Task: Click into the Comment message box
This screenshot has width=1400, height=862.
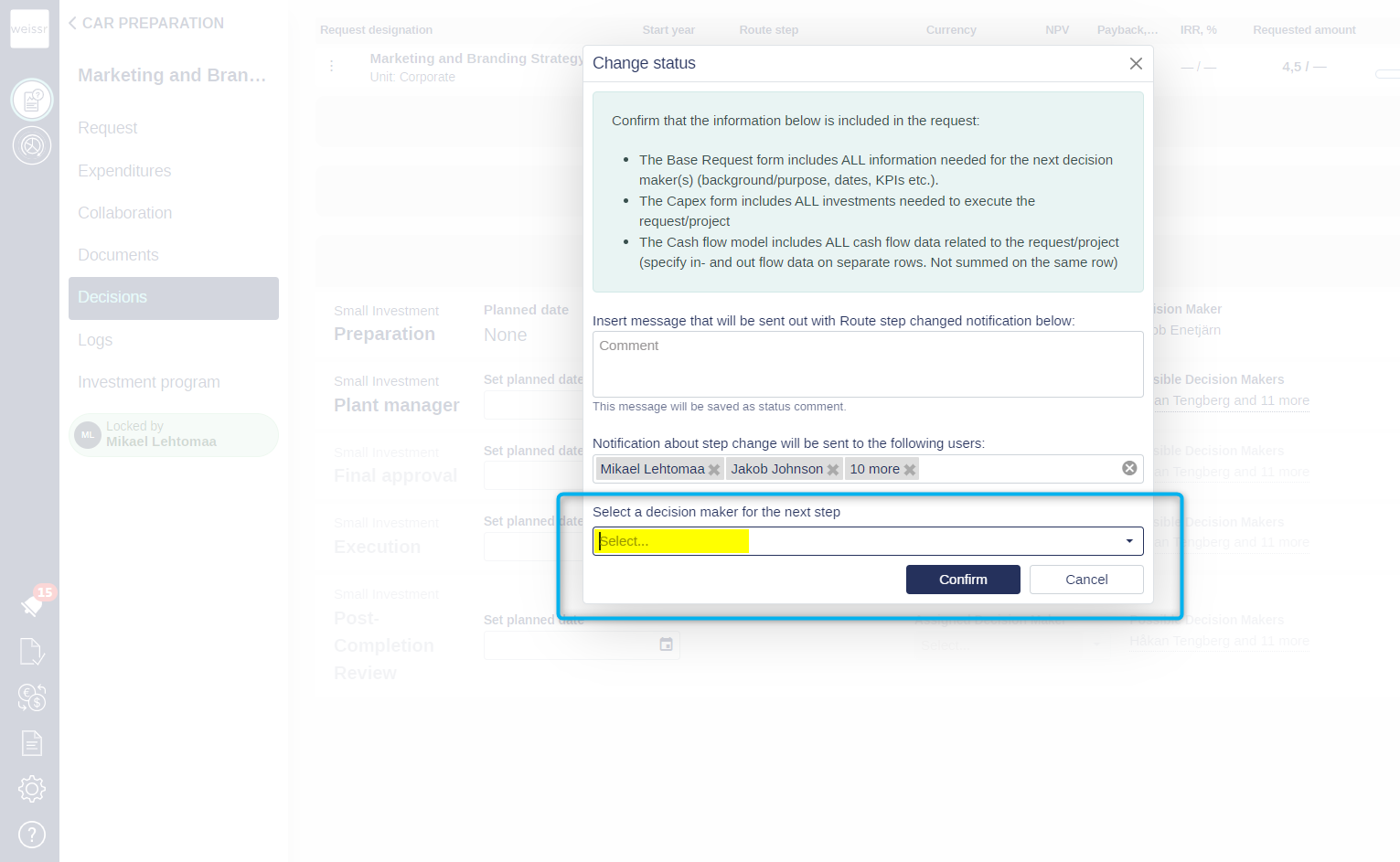Action: (x=868, y=364)
